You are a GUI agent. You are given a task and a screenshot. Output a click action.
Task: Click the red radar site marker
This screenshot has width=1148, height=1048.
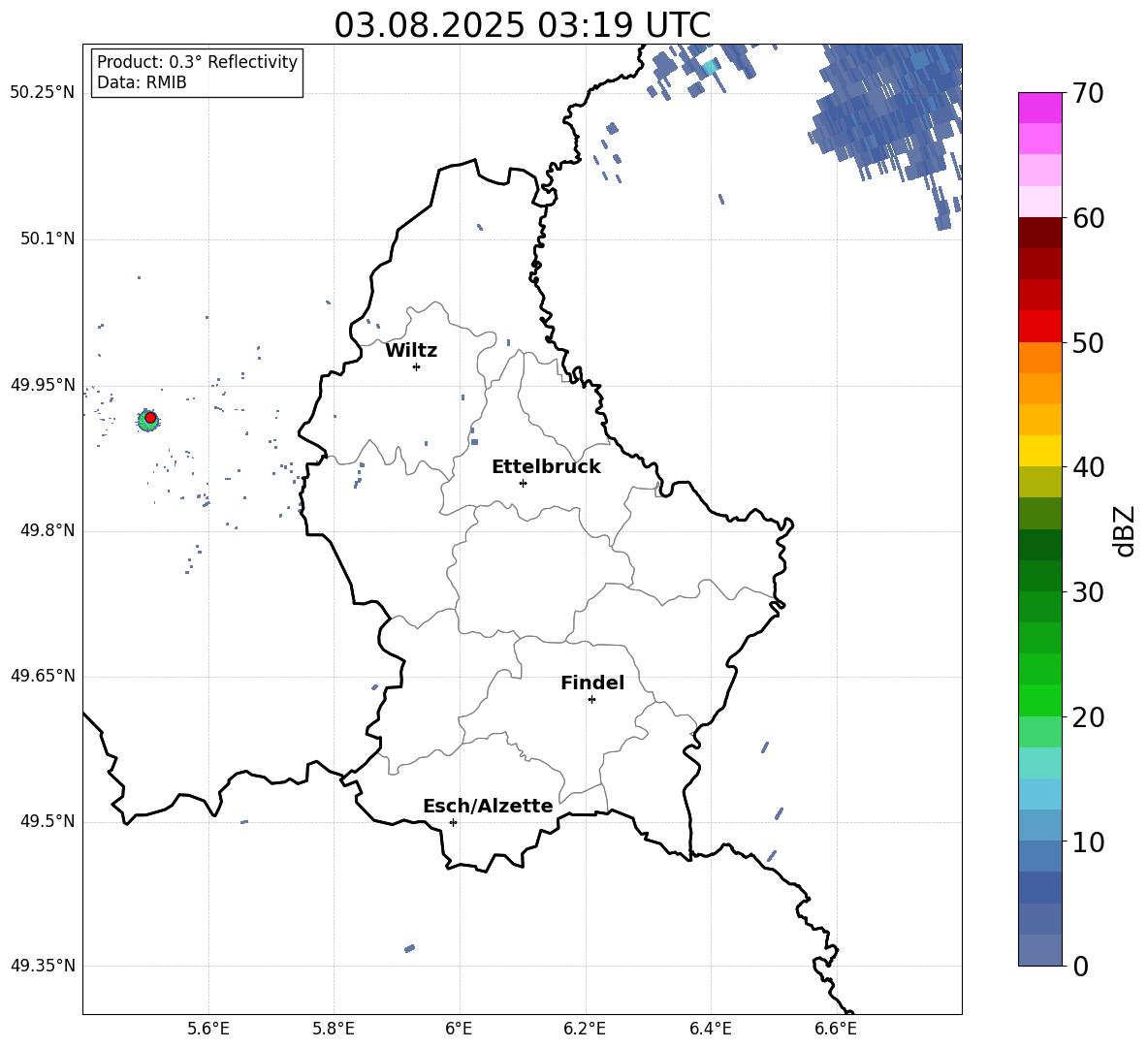pos(150,418)
